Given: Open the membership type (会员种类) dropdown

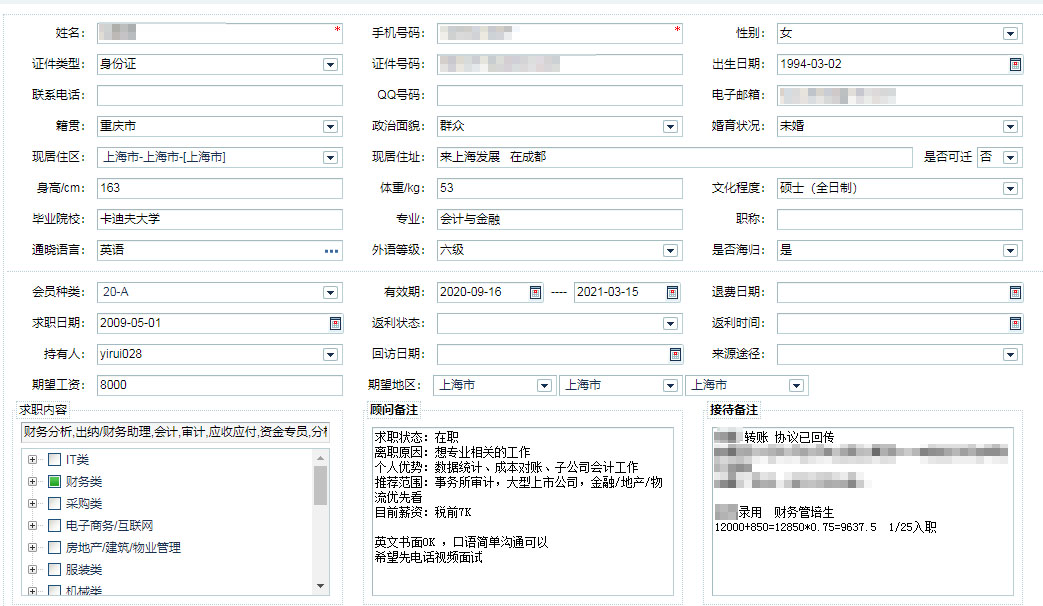Looking at the screenshot, I should [x=330, y=293].
